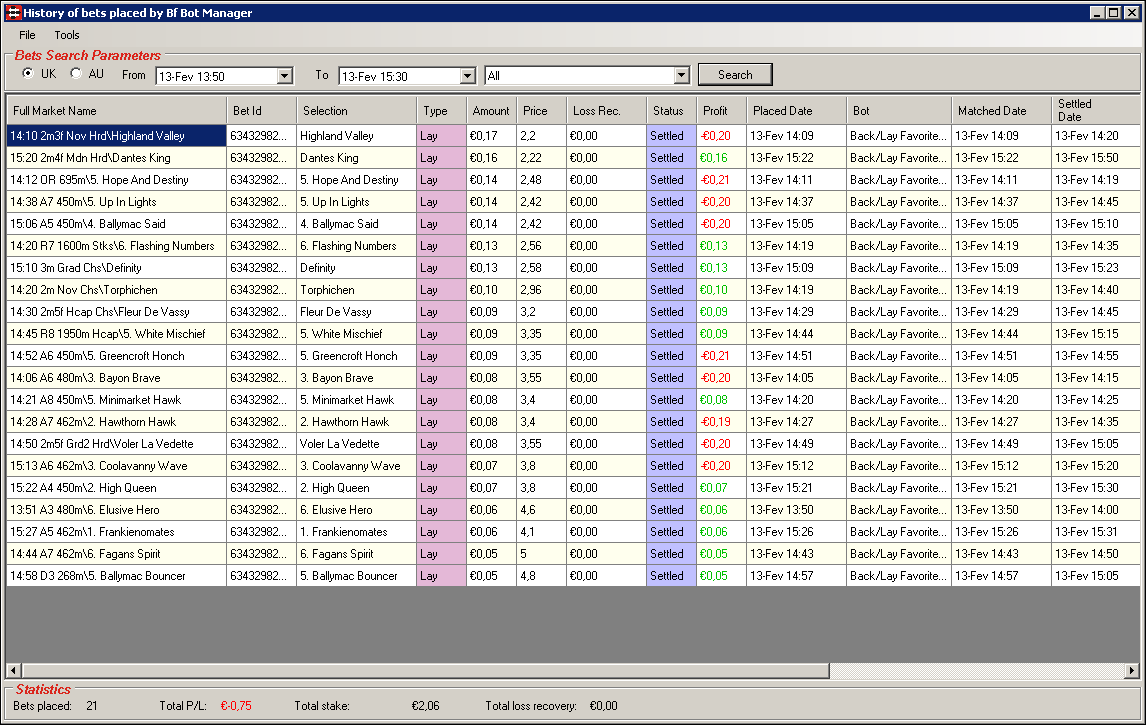The image size is (1147, 725).
Task: Click the '6. Flashing Numbers' selection cell
Action: pos(356,246)
